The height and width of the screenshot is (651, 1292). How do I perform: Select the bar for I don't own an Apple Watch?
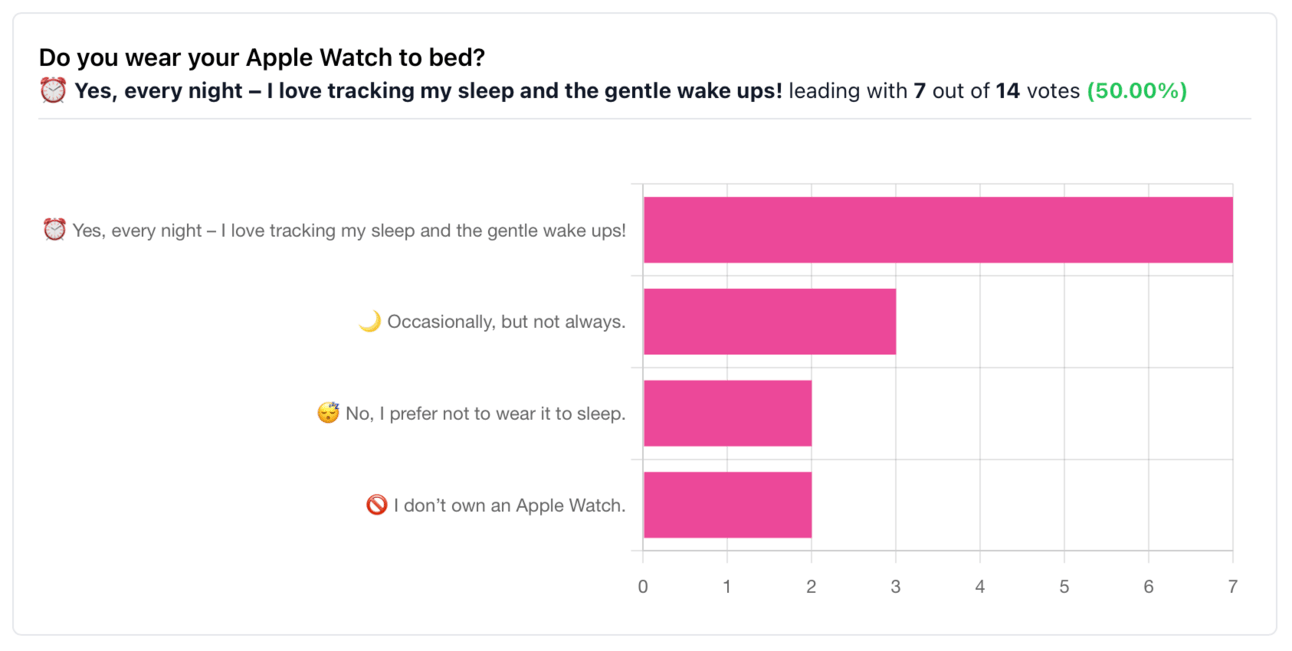point(727,505)
